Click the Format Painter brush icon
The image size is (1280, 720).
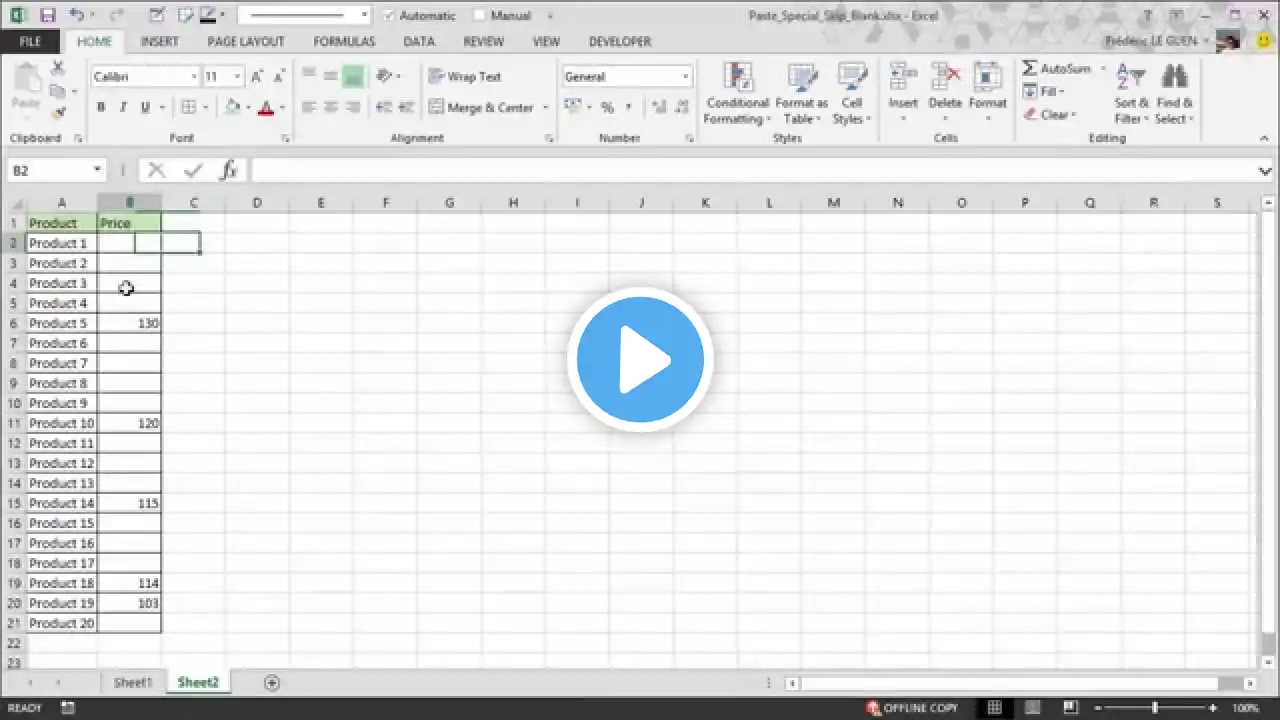(x=58, y=113)
